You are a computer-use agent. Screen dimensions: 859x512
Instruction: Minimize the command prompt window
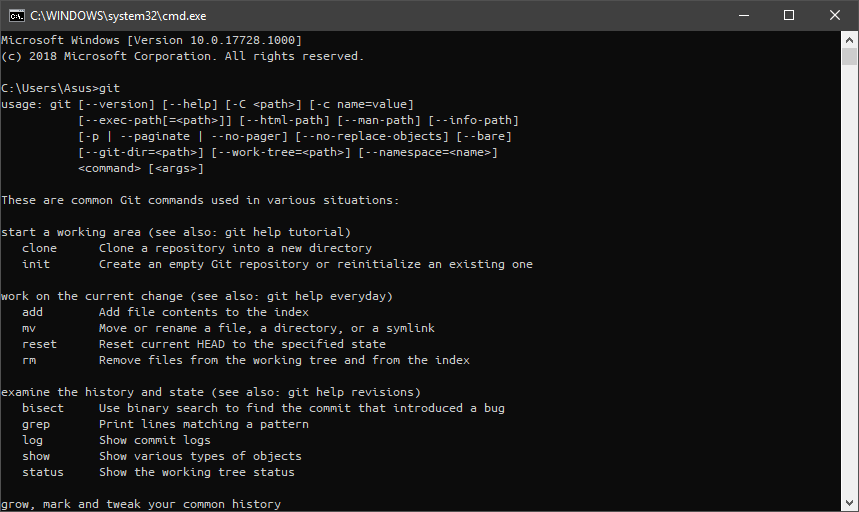click(743, 15)
